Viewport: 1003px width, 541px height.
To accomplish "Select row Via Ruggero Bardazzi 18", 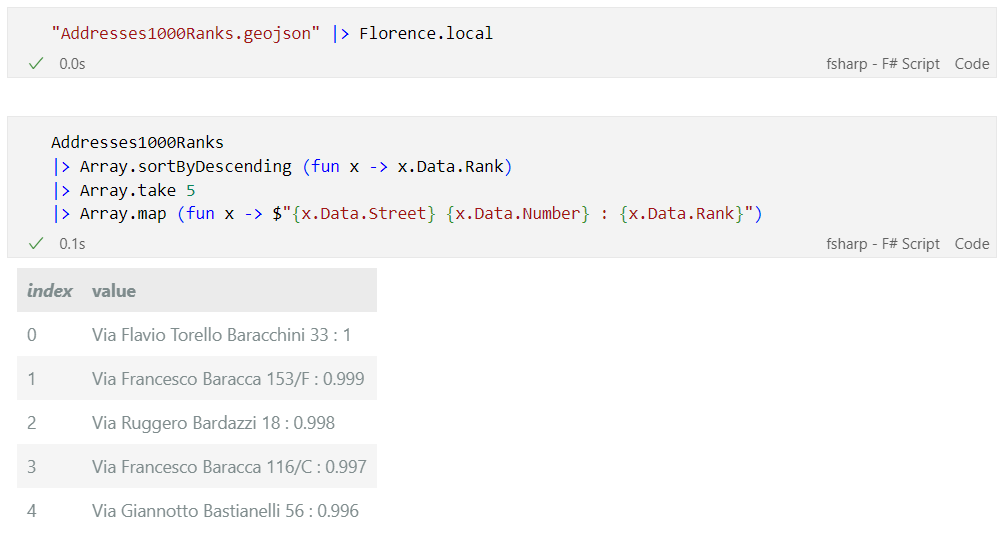I will (x=197, y=423).
